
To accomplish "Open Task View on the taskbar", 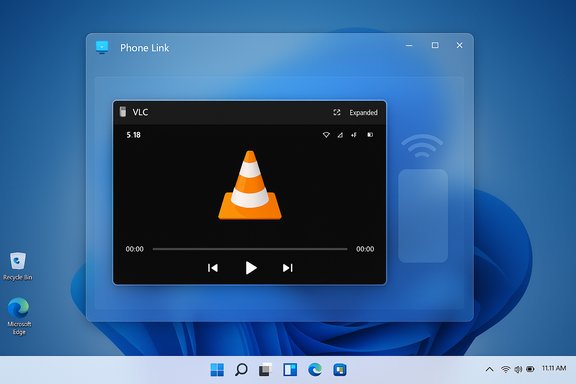I will (266, 370).
